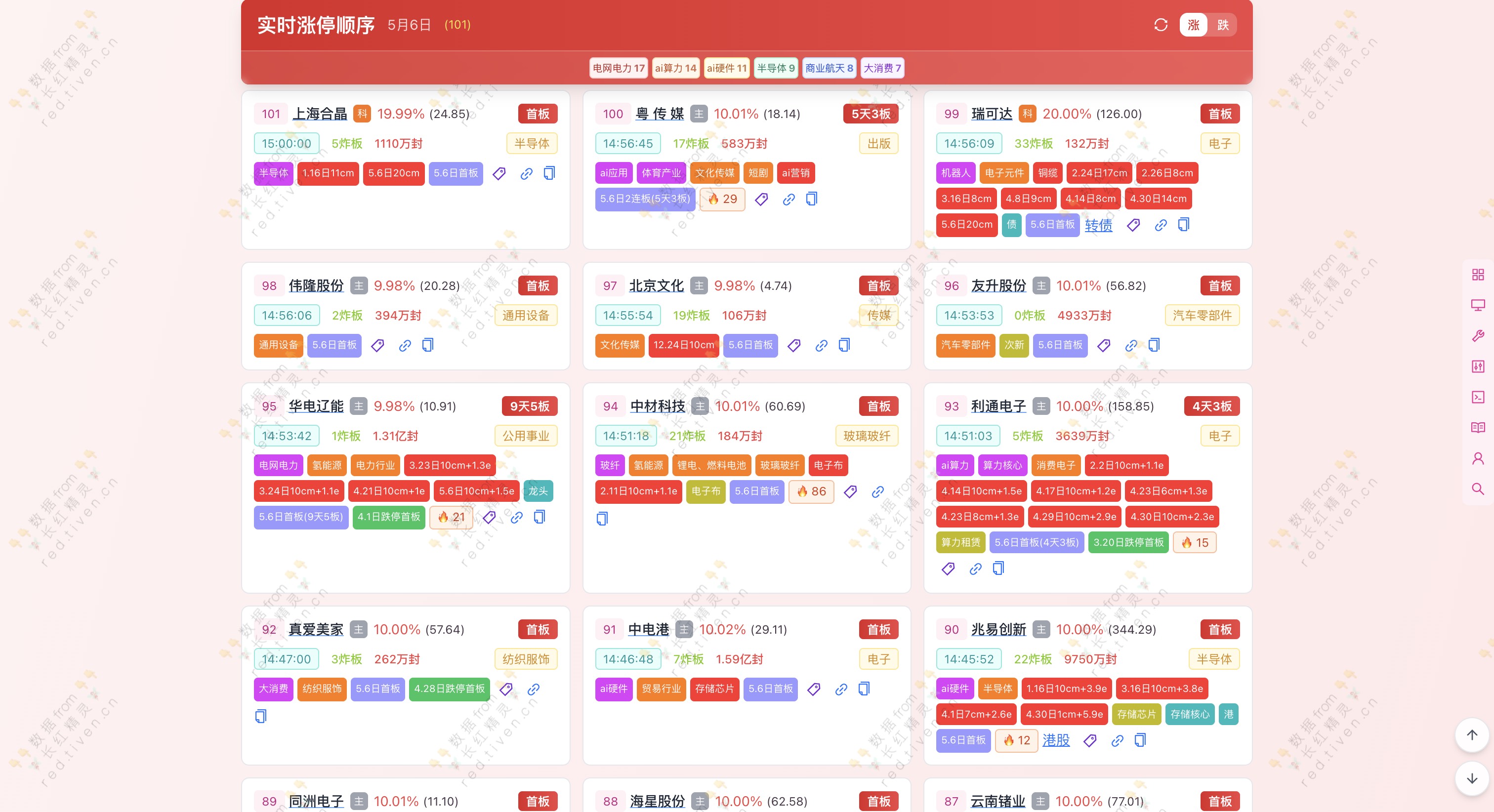
Task: Open the book icon in right sidebar
Action: coord(1478,428)
